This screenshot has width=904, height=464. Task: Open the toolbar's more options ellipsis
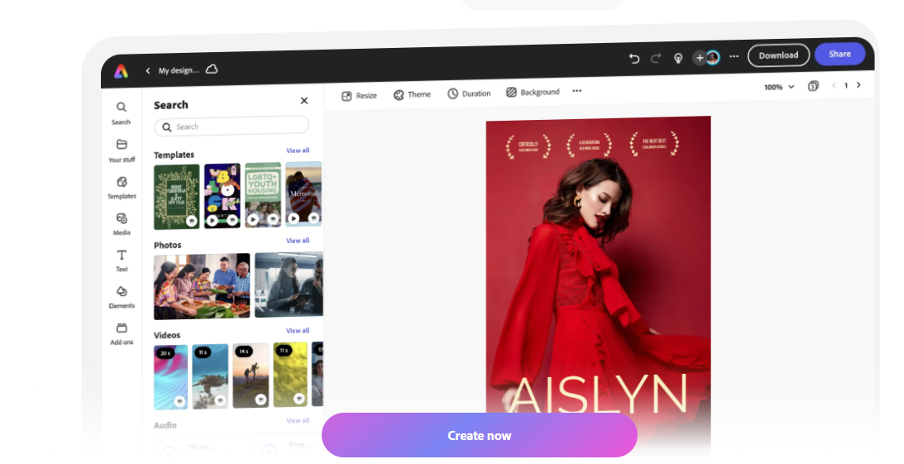pos(577,90)
